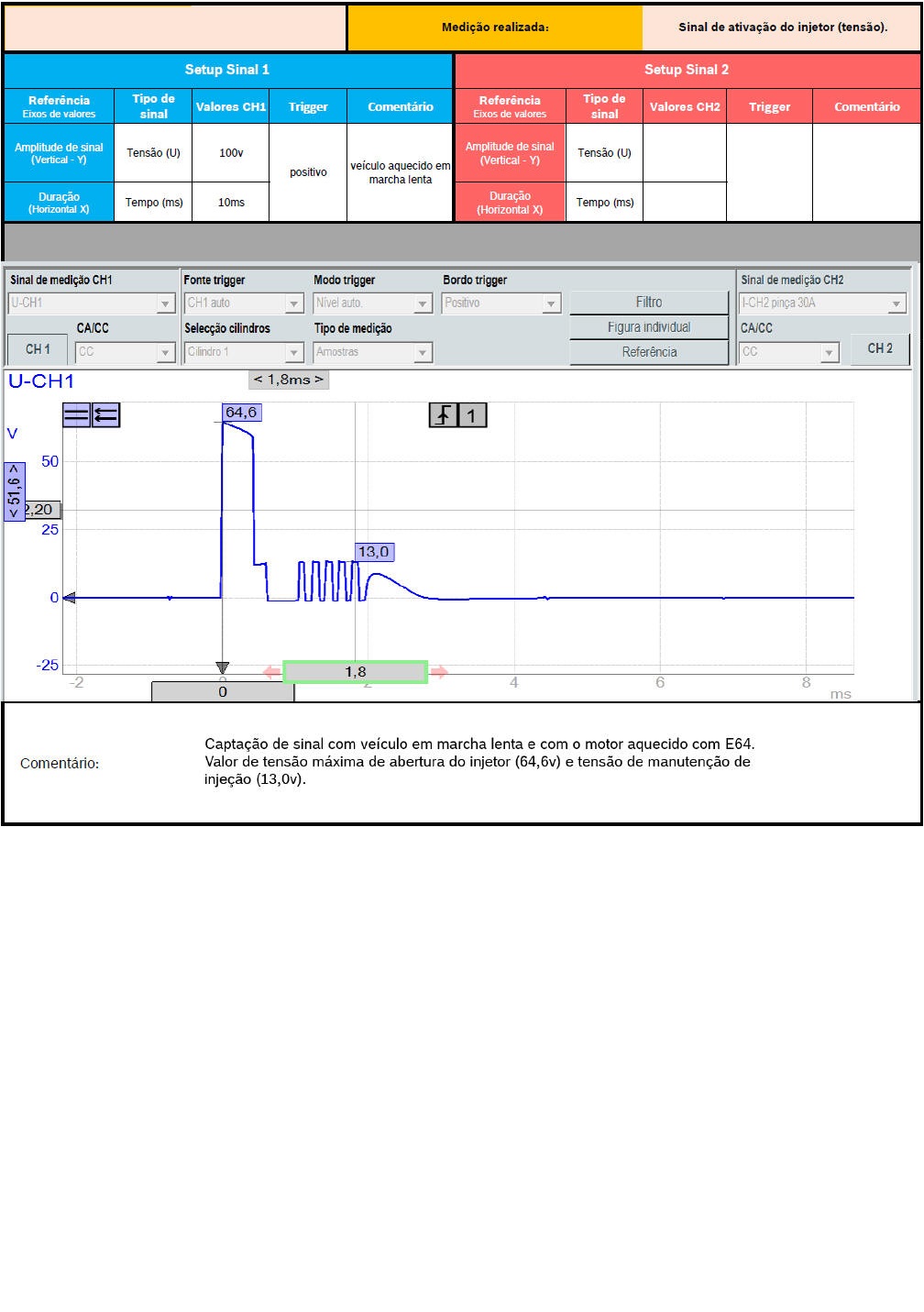Open the Sinal de medição CH1 dropdown

pos(92,303)
